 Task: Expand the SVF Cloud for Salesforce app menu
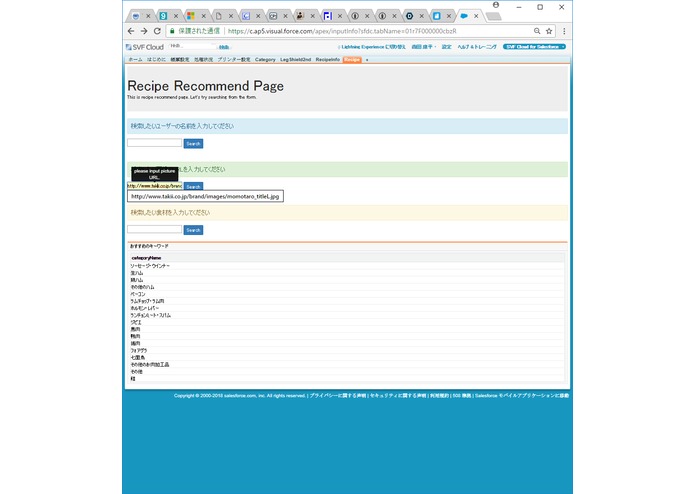coord(534,47)
